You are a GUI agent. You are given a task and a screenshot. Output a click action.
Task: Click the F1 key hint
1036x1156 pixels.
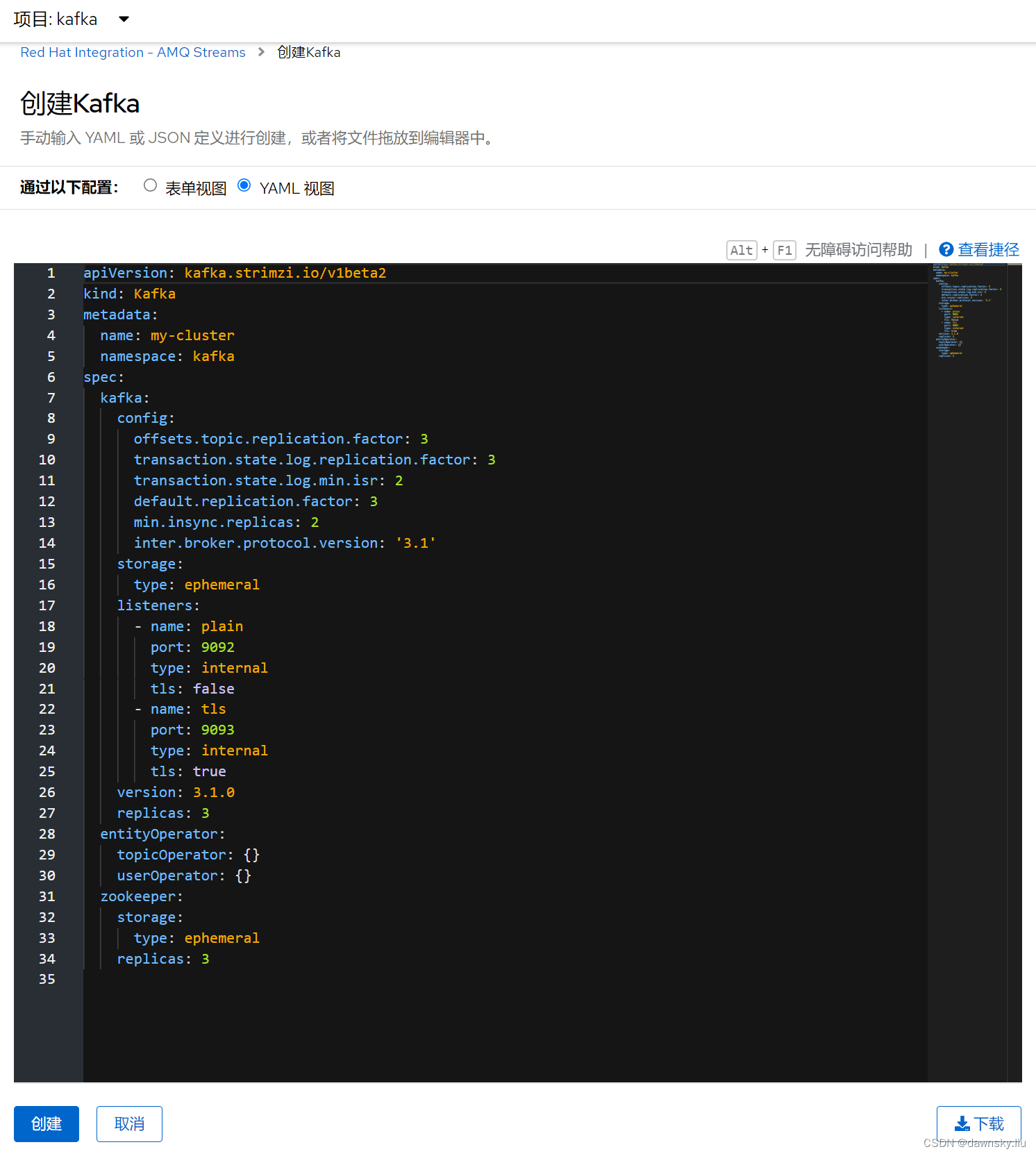(x=785, y=250)
